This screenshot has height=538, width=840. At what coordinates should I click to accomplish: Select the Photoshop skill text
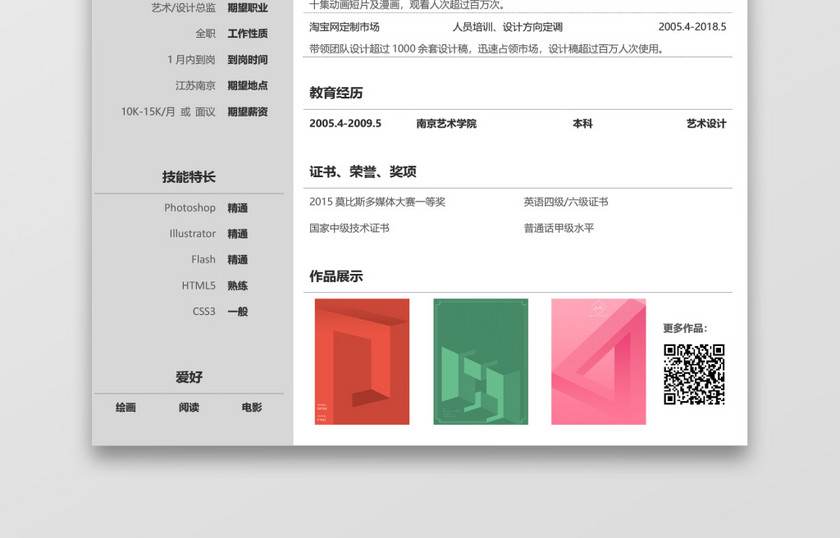pos(190,207)
